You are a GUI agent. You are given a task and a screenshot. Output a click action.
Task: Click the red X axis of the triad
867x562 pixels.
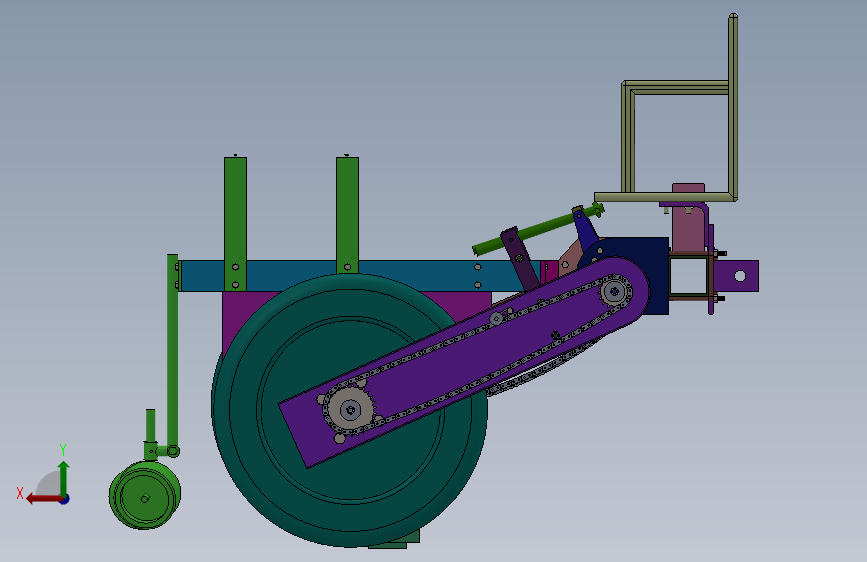pos(44,499)
